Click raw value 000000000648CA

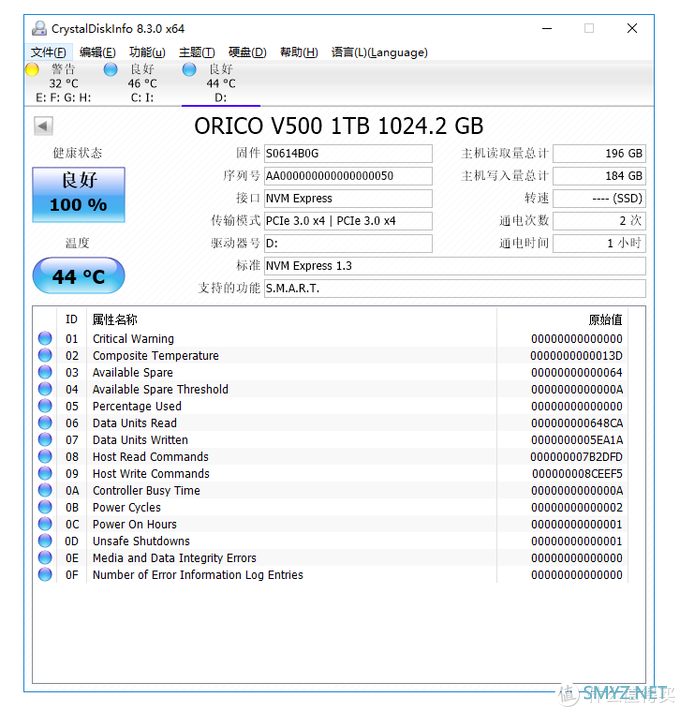[x=577, y=423]
